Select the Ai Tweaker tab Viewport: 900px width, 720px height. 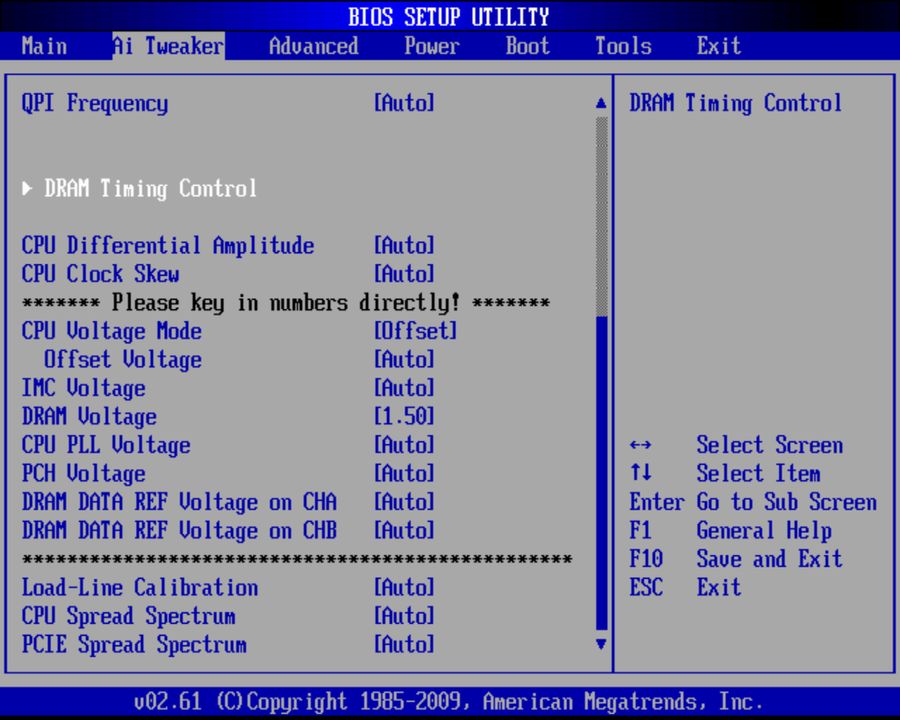pos(168,46)
